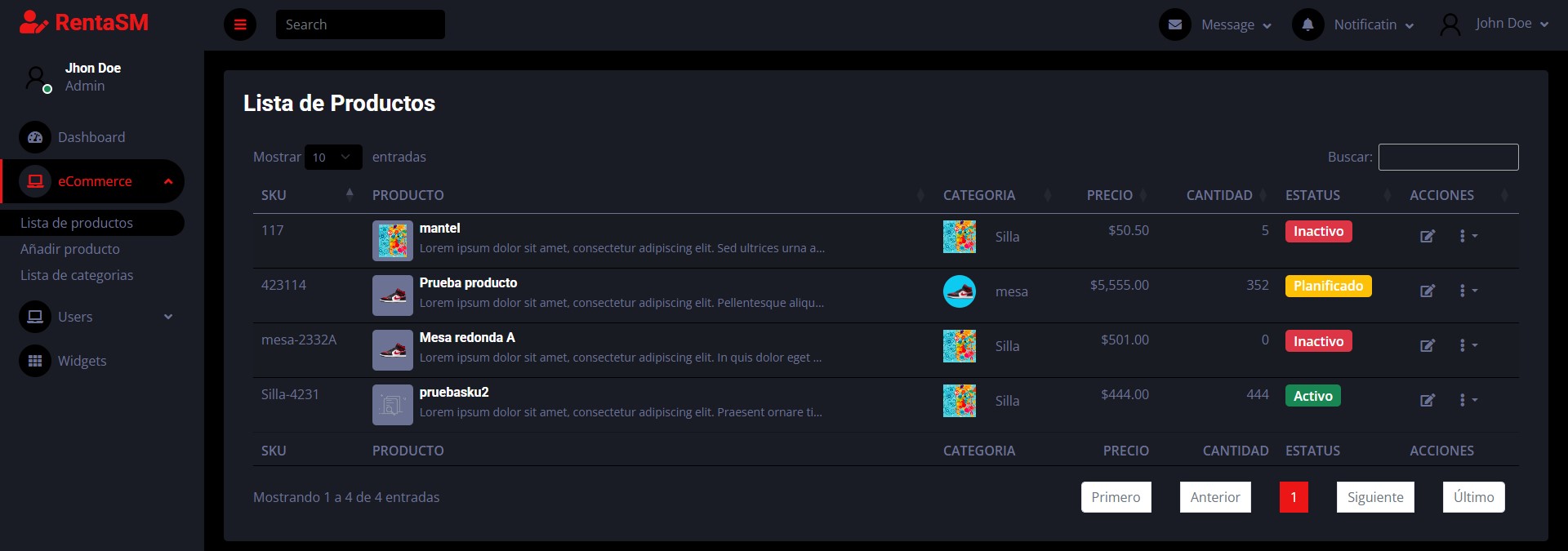1568x551 pixels.
Task: Sort table by SKU column header
Action: click(x=309, y=195)
